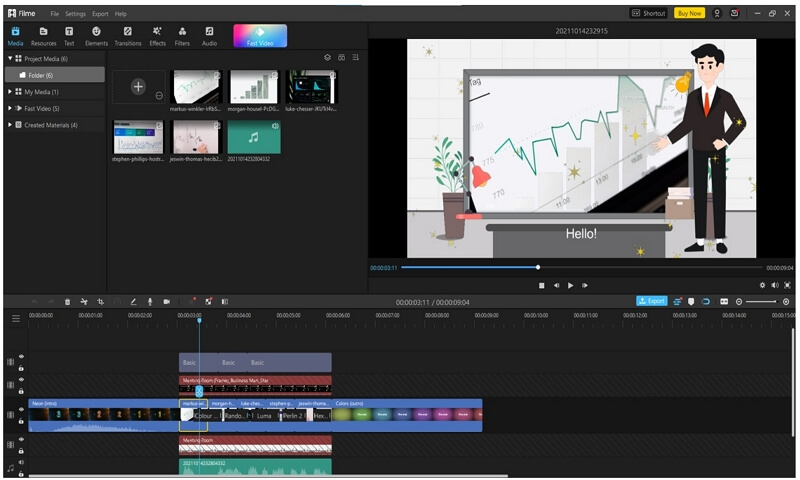The width and height of the screenshot is (800, 480).
Task: Click the pencil edit icon in toolbar
Action: (x=133, y=302)
